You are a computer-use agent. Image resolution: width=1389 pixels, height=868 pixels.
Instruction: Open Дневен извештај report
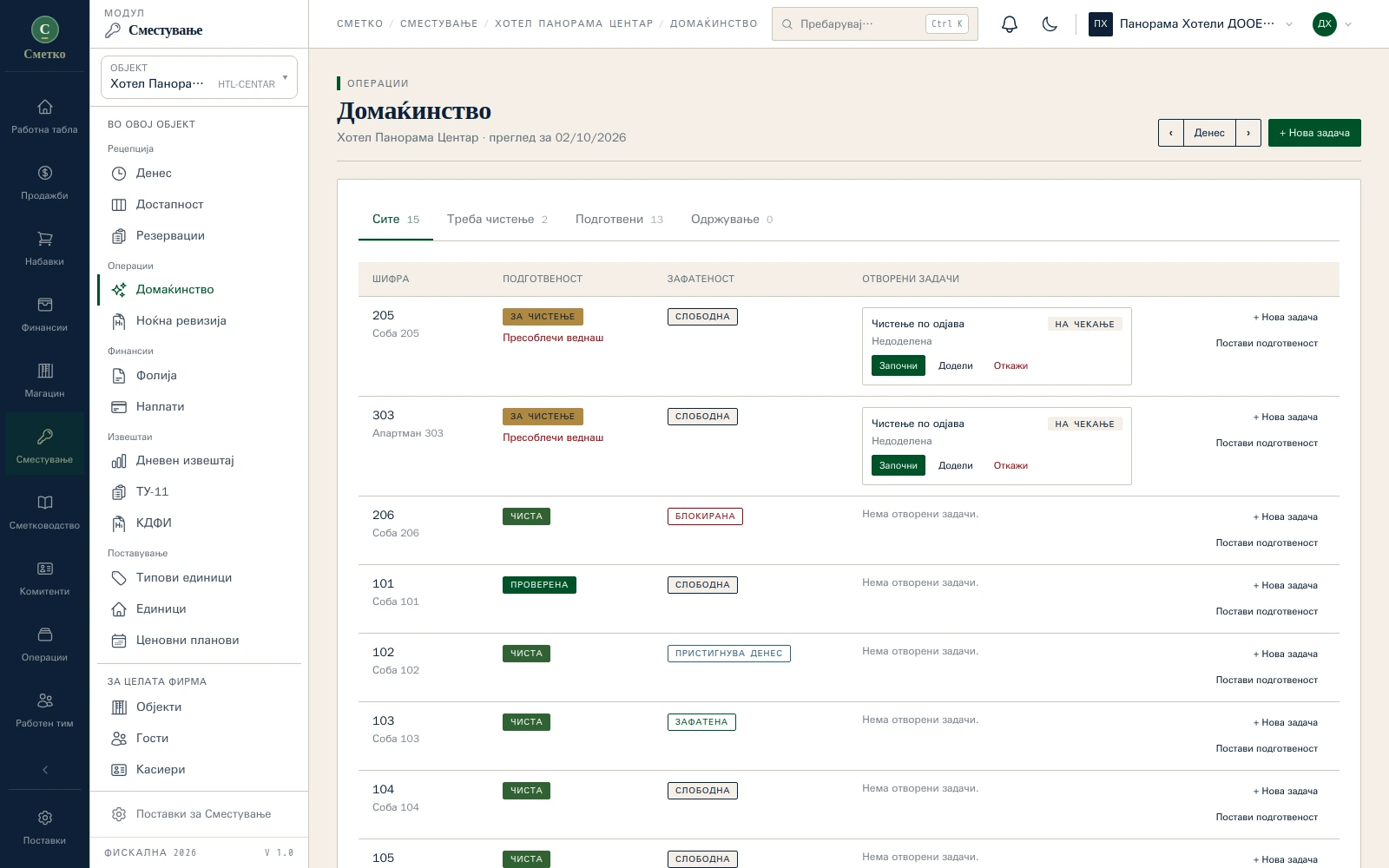[x=200, y=461]
